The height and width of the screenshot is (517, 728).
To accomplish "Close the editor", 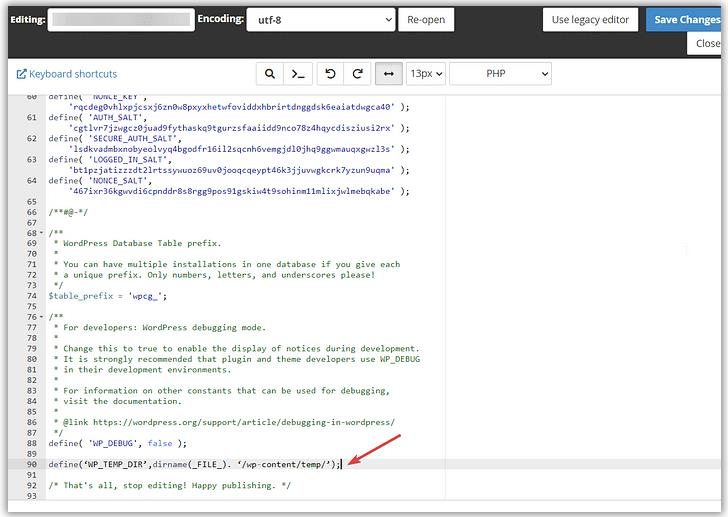I will pyautogui.click(x=706, y=44).
